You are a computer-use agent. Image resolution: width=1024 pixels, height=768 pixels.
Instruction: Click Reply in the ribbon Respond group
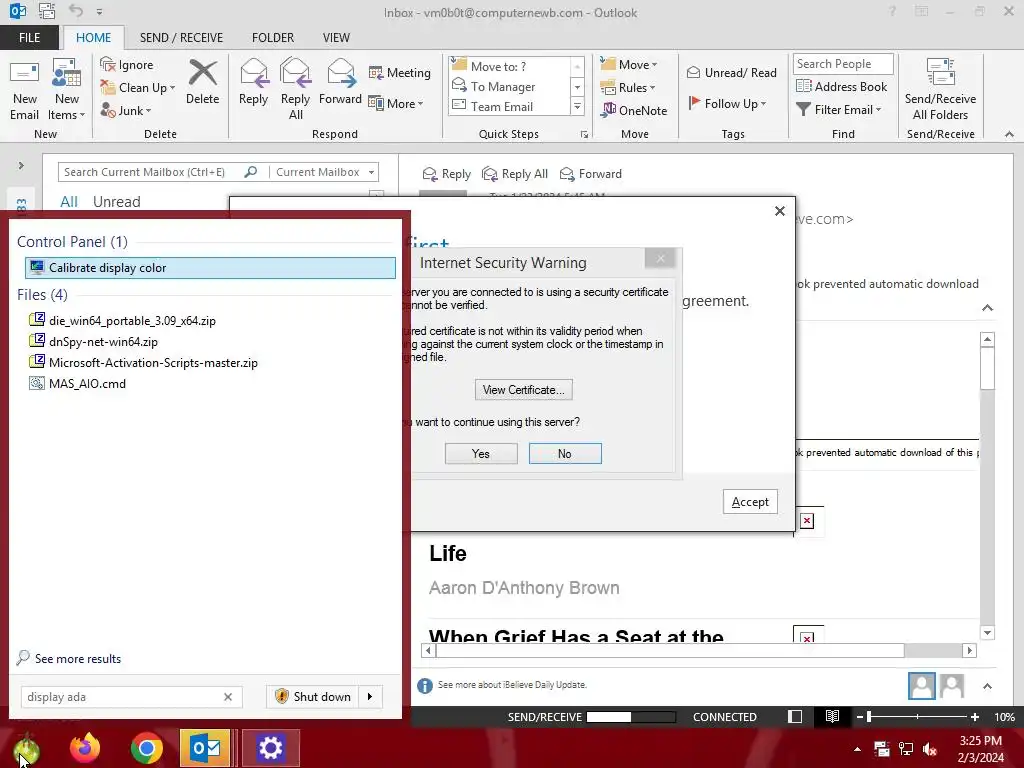[253, 82]
